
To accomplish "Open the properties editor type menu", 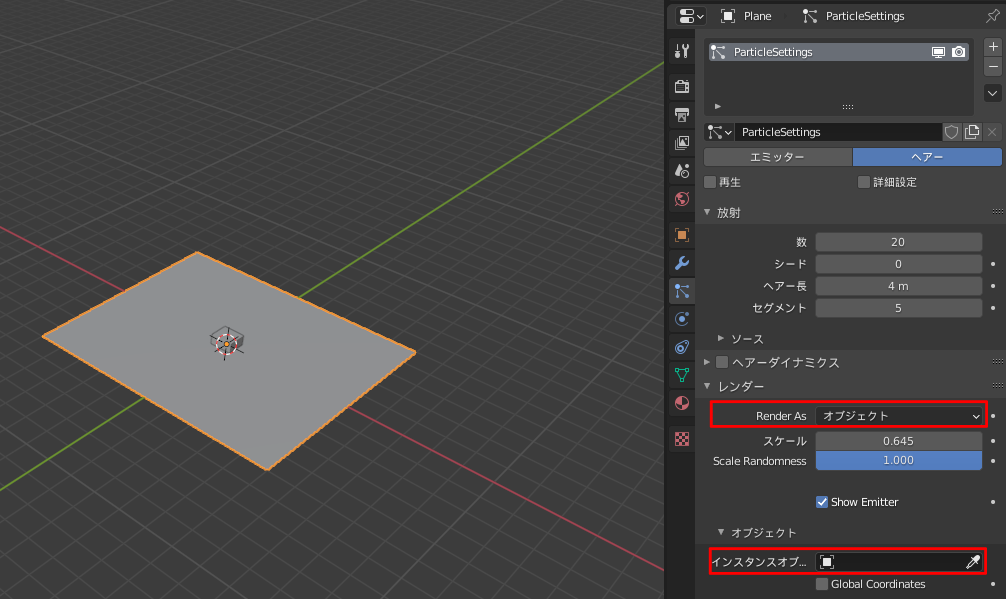I will [x=691, y=16].
